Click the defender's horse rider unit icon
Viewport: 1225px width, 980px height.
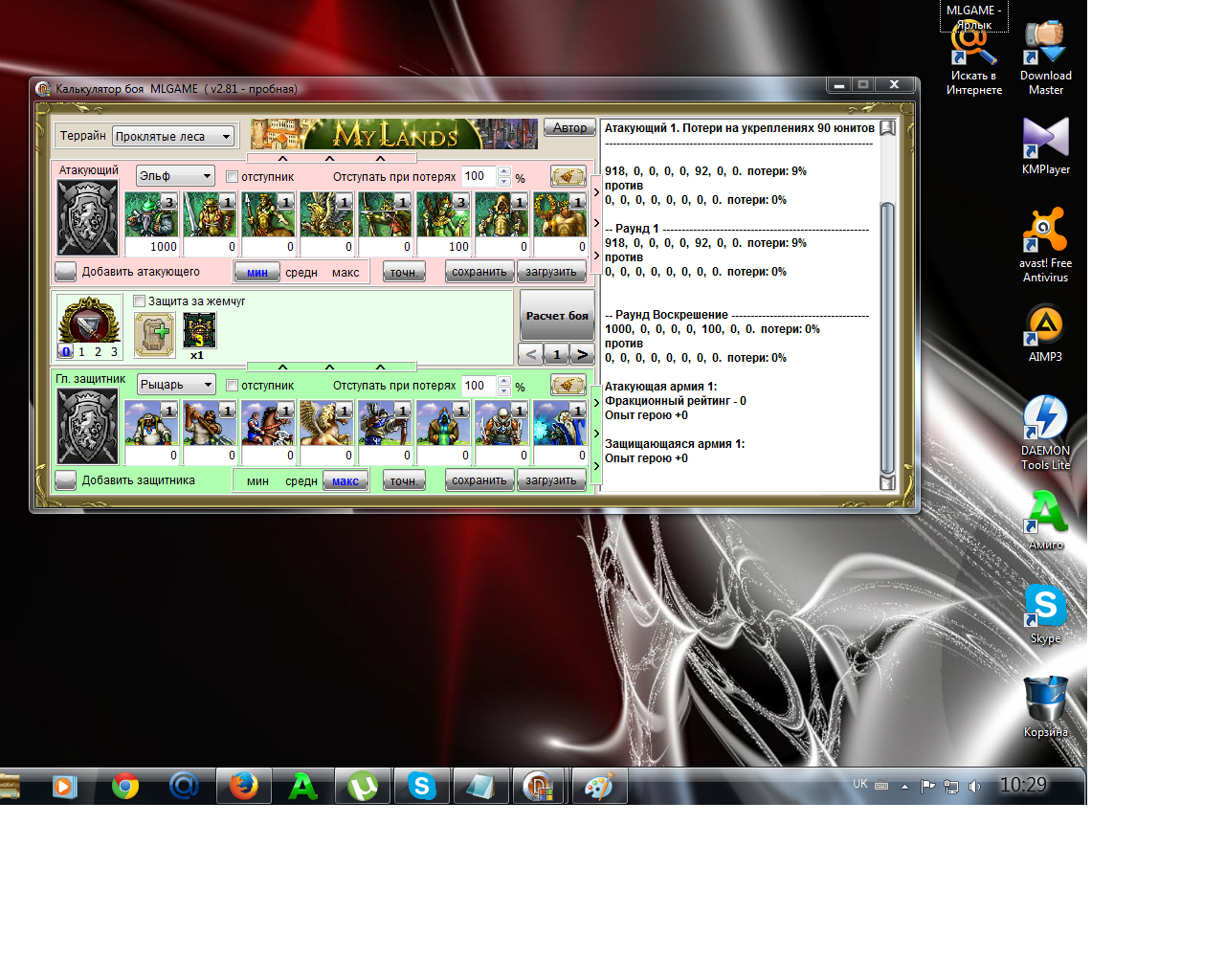(x=268, y=423)
